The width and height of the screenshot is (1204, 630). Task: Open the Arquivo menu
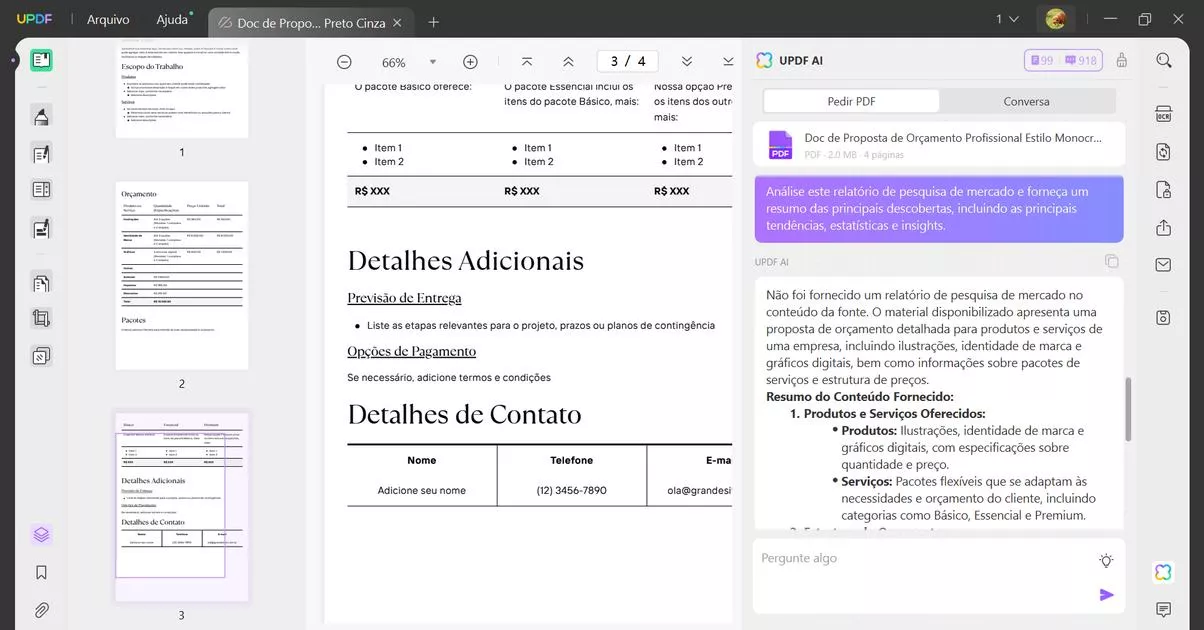point(107,19)
